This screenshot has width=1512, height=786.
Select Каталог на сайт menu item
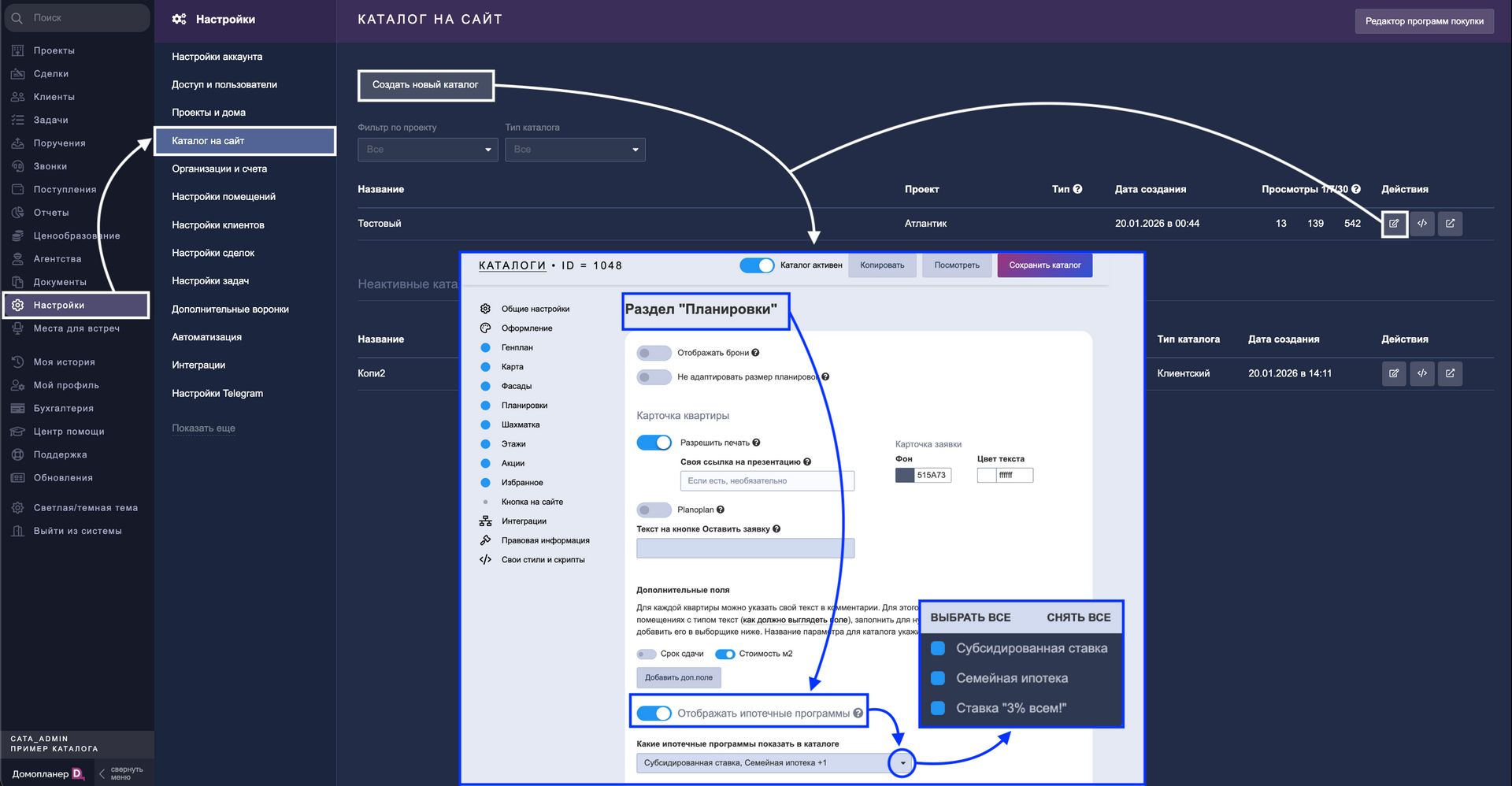coord(245,141)
